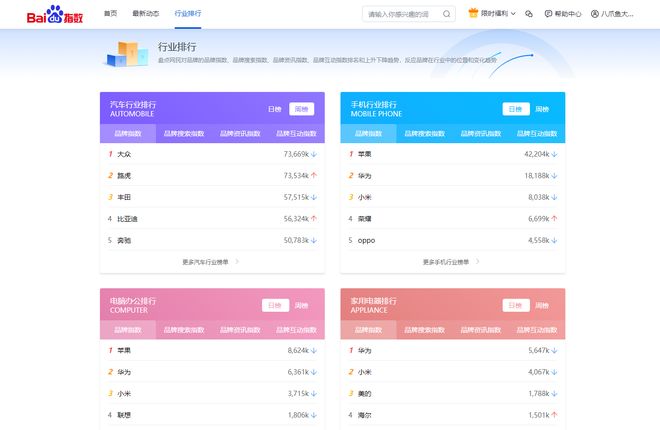This screenshot has width=660, height=430.
Task: Click 苹果 in mobile phone ranking
Action: pyautogui.click(x=365, y=154)
